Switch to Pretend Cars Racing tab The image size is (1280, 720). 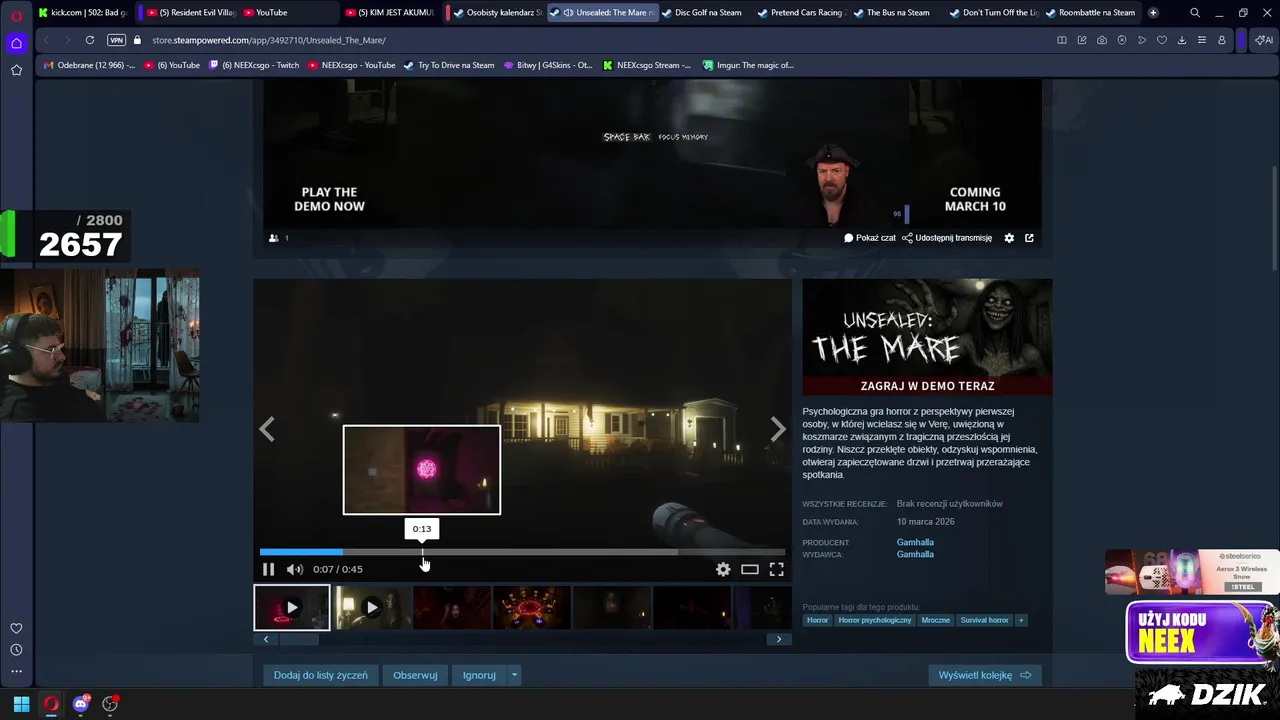coord(802,13)
